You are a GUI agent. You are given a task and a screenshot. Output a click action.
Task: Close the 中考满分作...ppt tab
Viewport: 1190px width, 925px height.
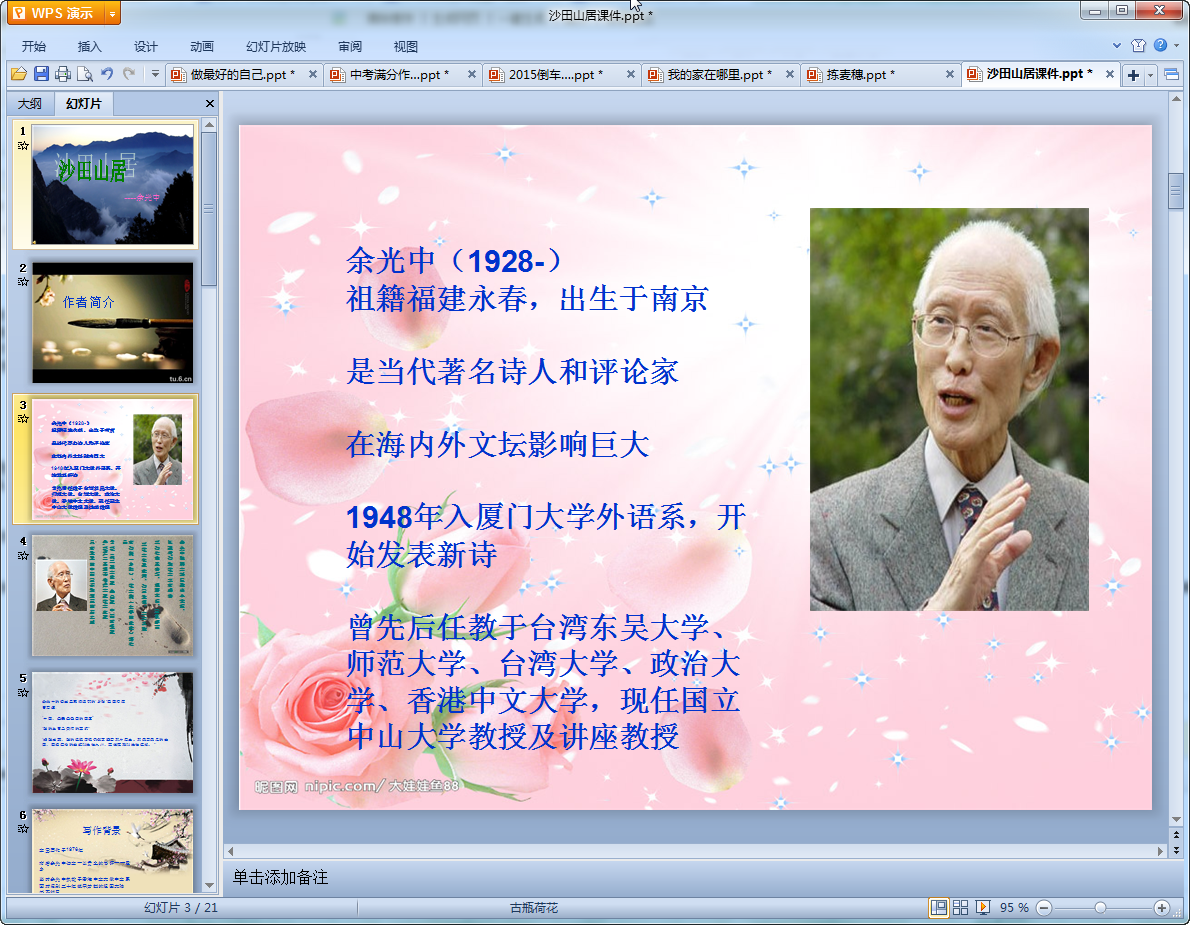point(471,74)
